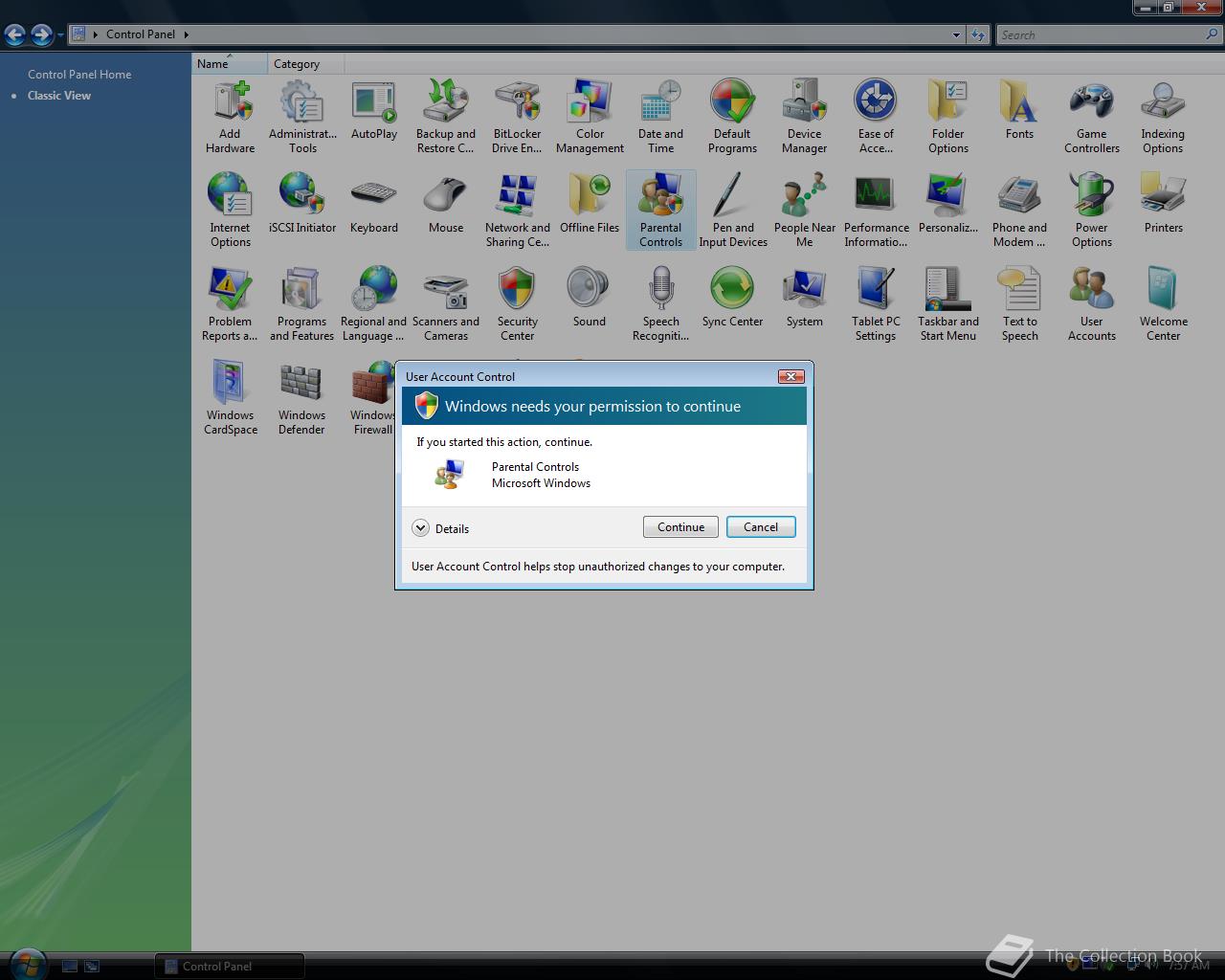Open Device Manager
Image resolution: width=1225 pixels, height=980 pixels.
pos(805,117)
